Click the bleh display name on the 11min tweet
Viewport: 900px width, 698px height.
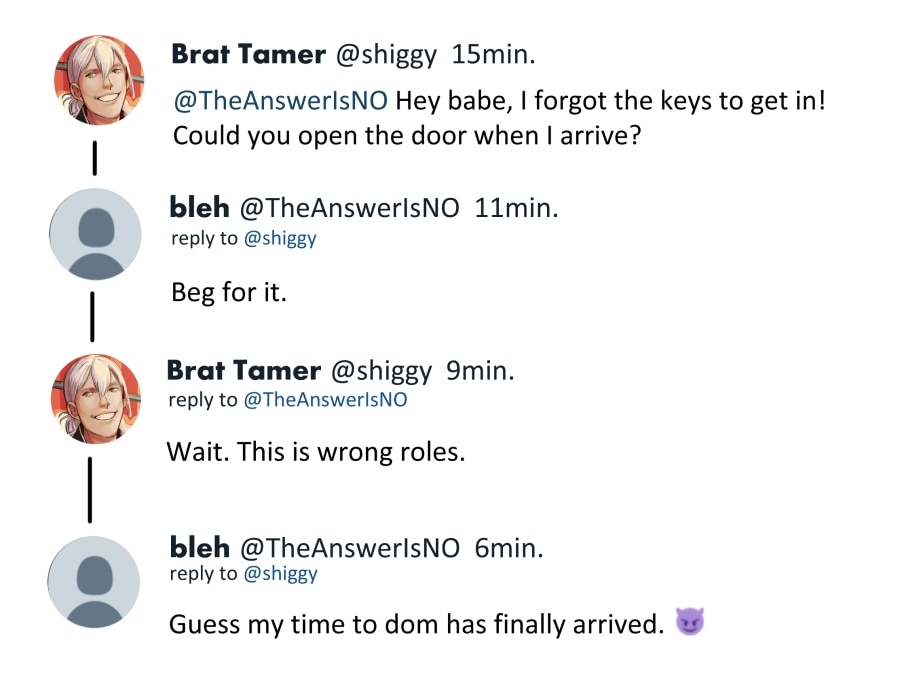(200, 208)
